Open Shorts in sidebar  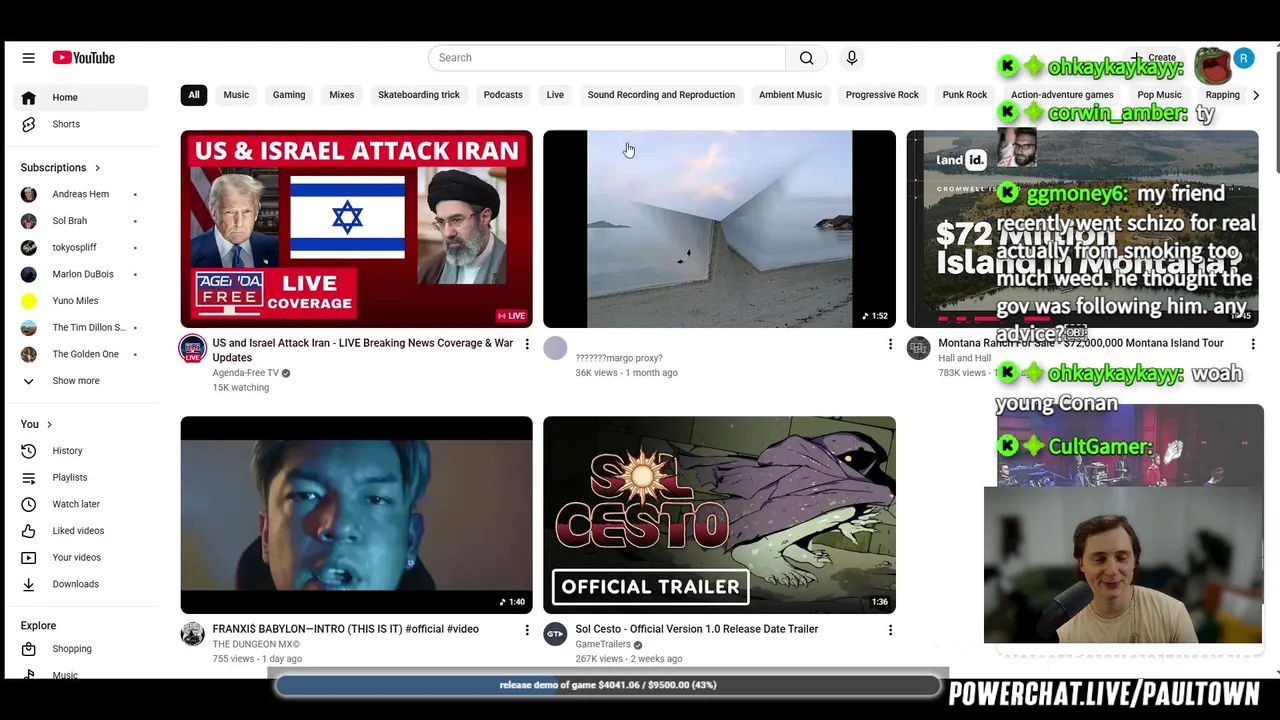click(82, 124)
